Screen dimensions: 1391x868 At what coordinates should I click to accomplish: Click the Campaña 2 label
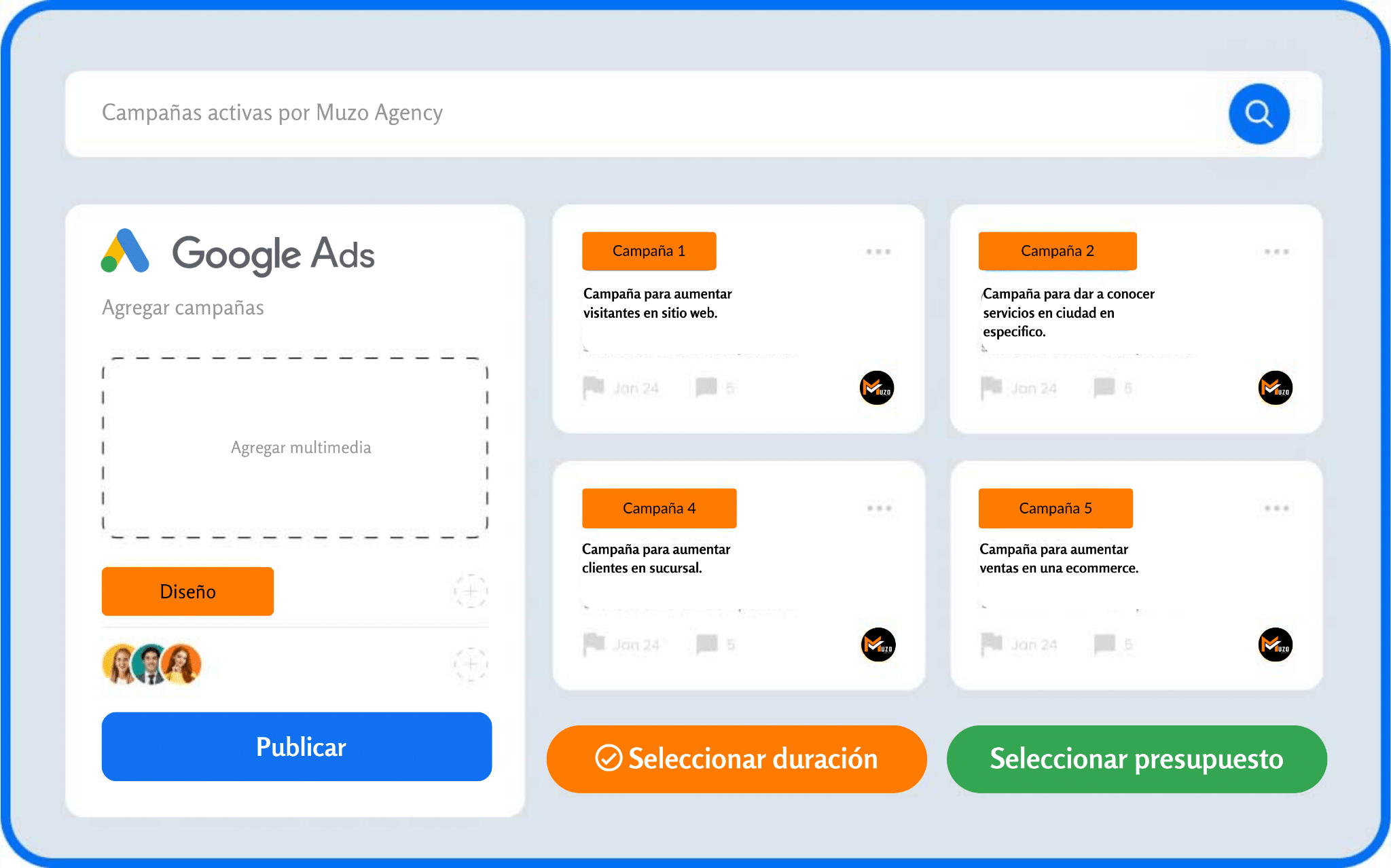tap(1058, 251)
